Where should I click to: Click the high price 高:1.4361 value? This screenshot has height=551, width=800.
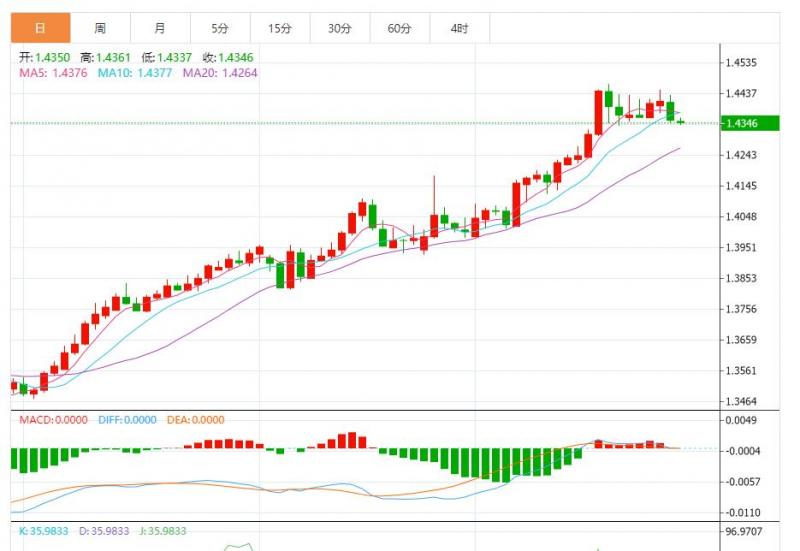106,57
